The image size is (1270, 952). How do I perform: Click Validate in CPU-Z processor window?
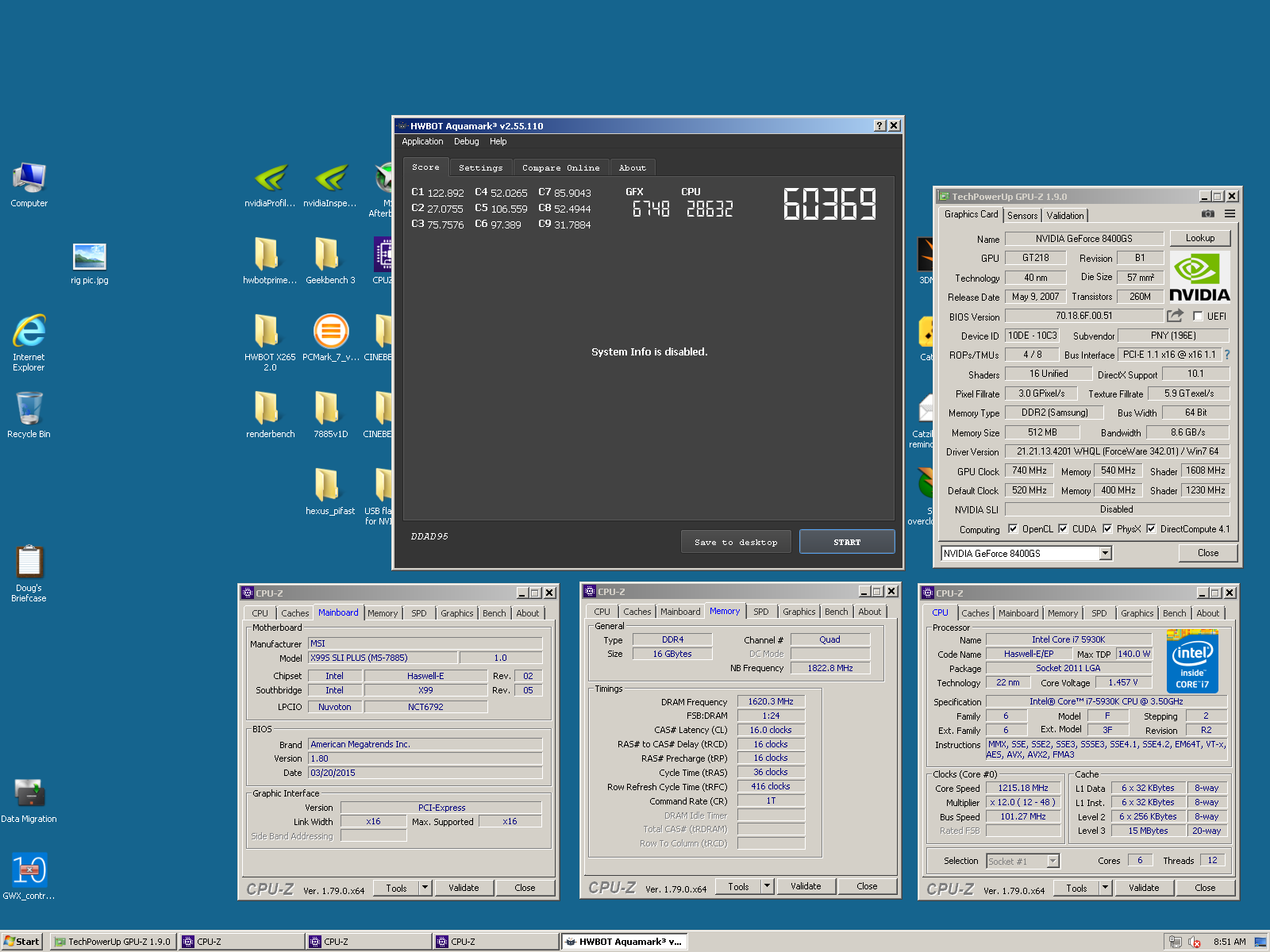click(1144, 888)
